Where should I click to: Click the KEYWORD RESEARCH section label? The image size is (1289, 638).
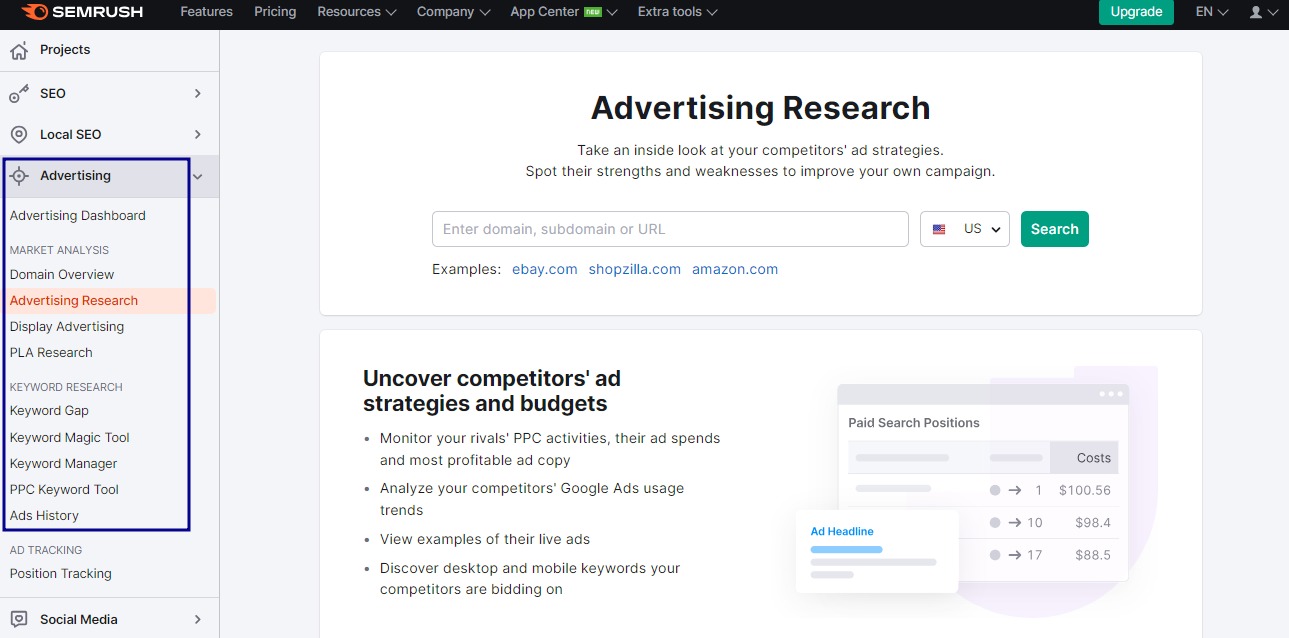click(x=66, y=387)
